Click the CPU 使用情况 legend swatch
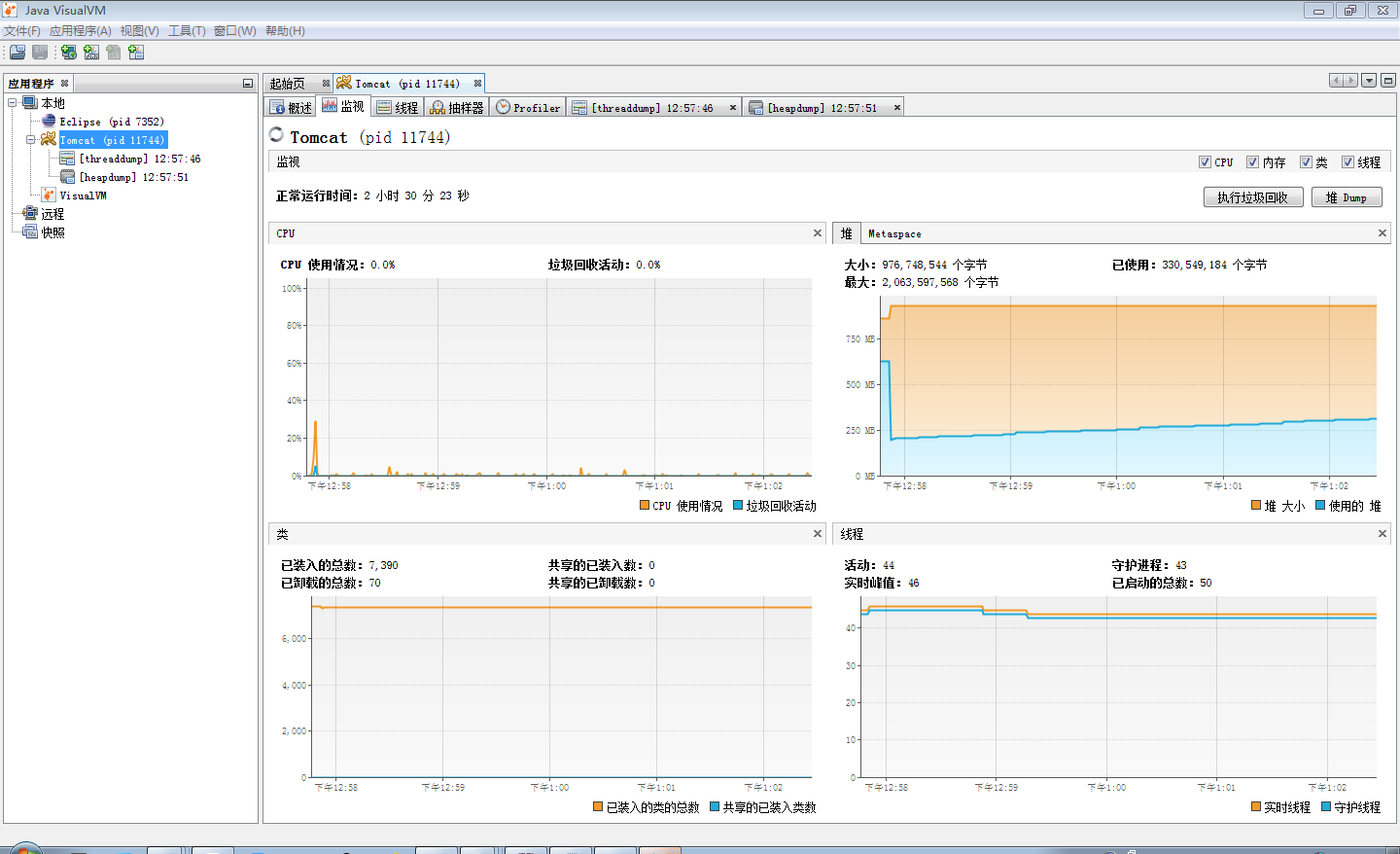Screen dimensions: 1400x854 pos(645,505)
